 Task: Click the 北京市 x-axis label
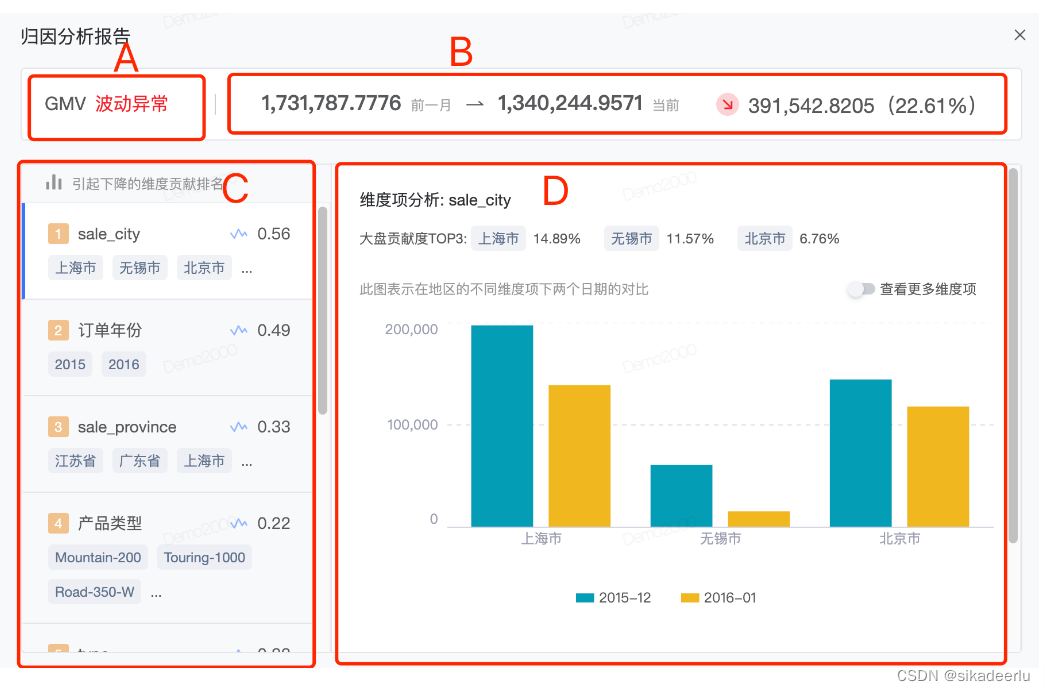tap(900, 538)
